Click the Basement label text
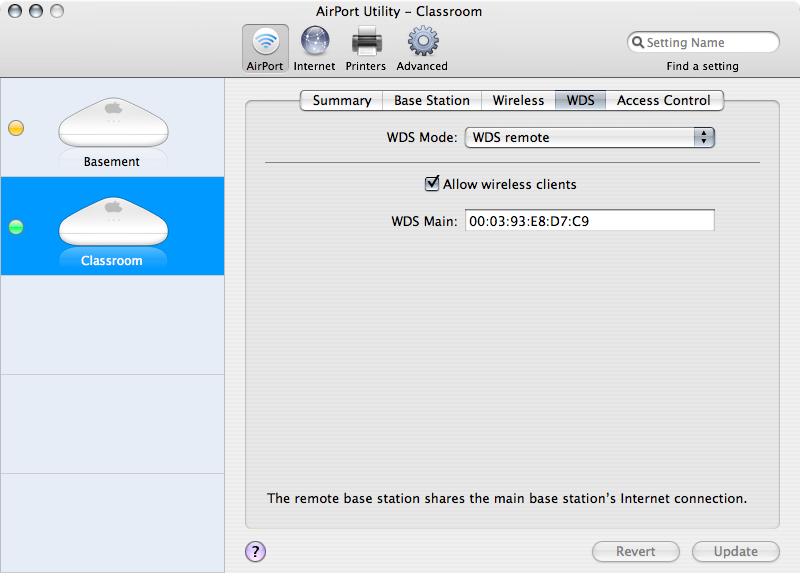 pyautogui.click(x=112, y=162)
